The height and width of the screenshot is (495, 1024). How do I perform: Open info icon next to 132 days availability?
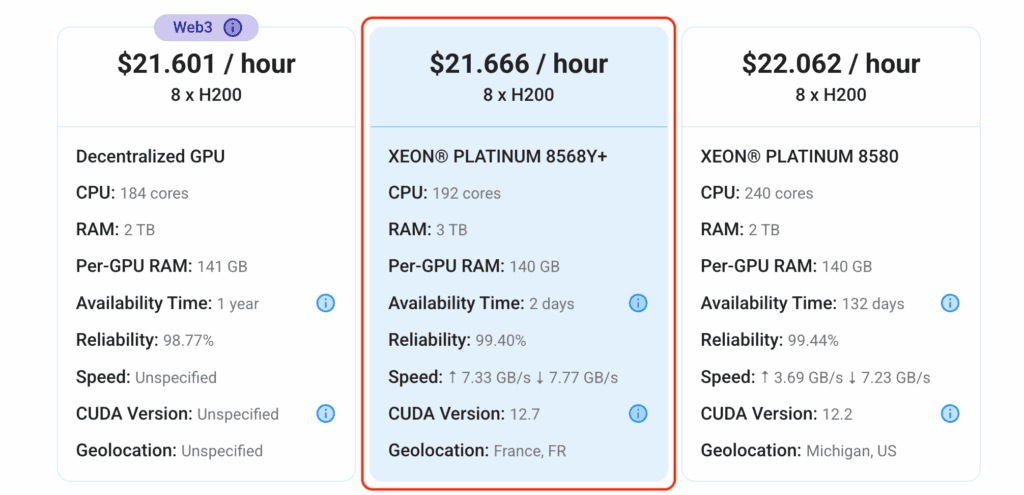(950, 303)
